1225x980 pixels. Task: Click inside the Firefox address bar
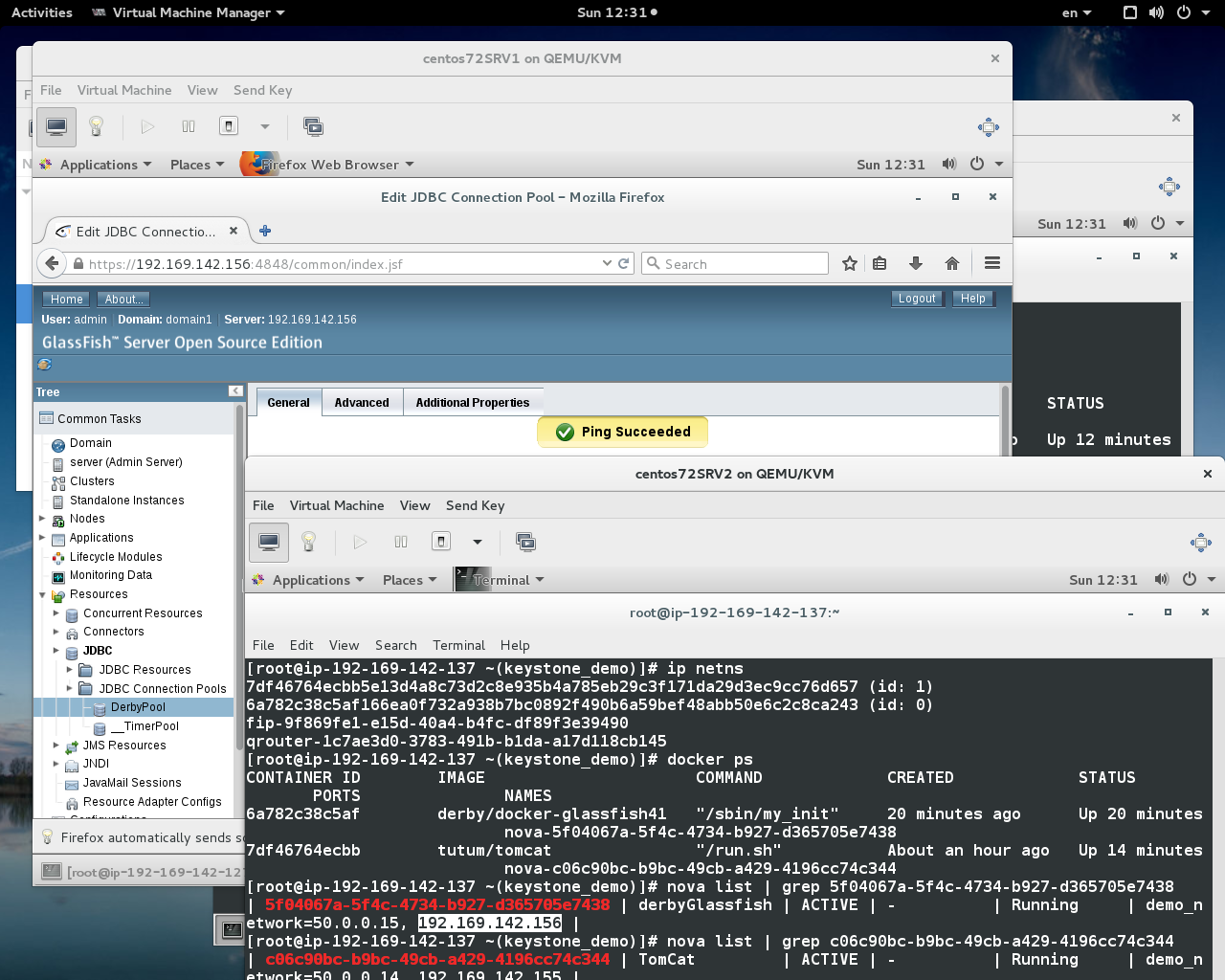click(335, 263)
